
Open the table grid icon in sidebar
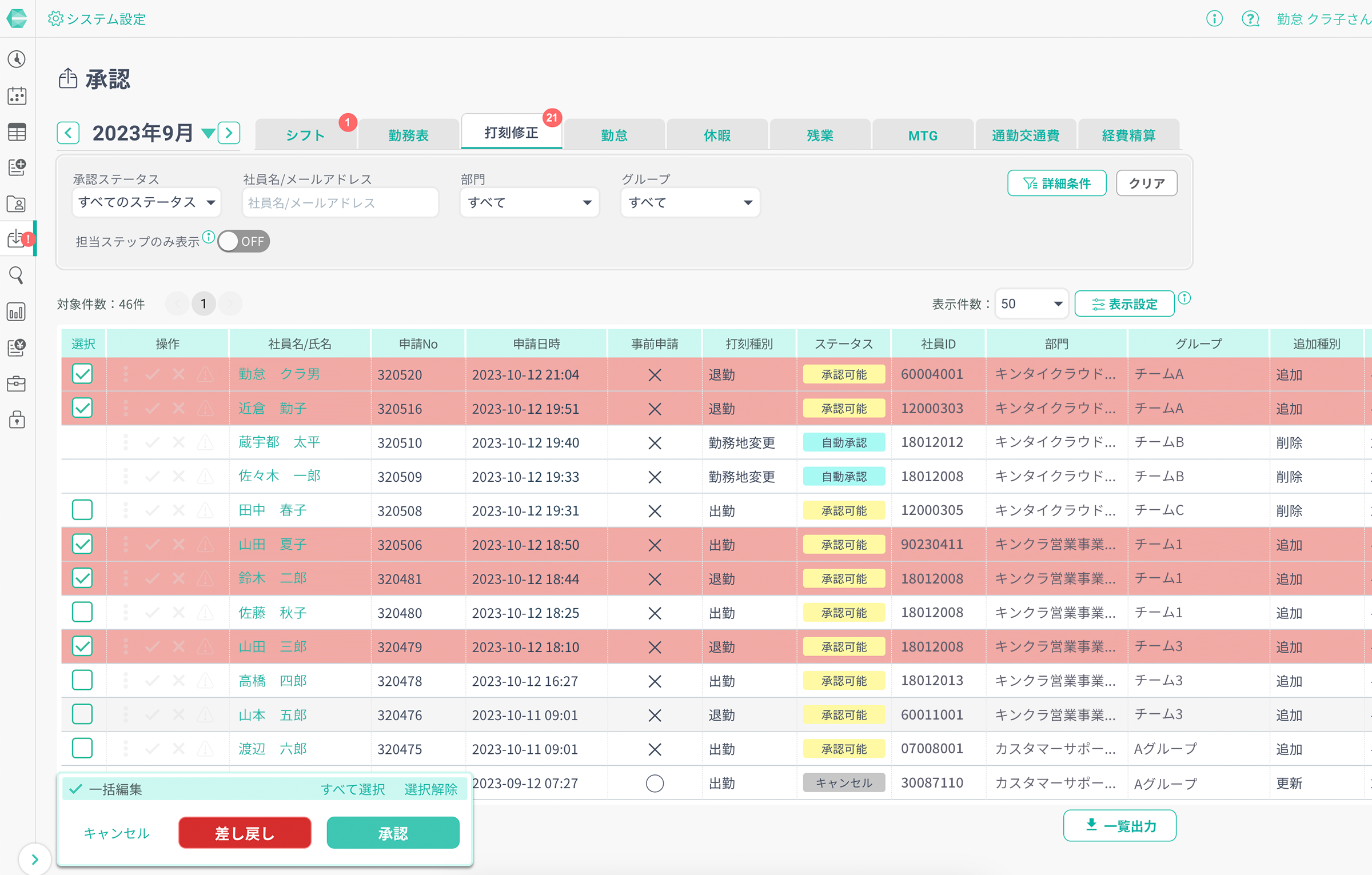click(x=17, y=132)
